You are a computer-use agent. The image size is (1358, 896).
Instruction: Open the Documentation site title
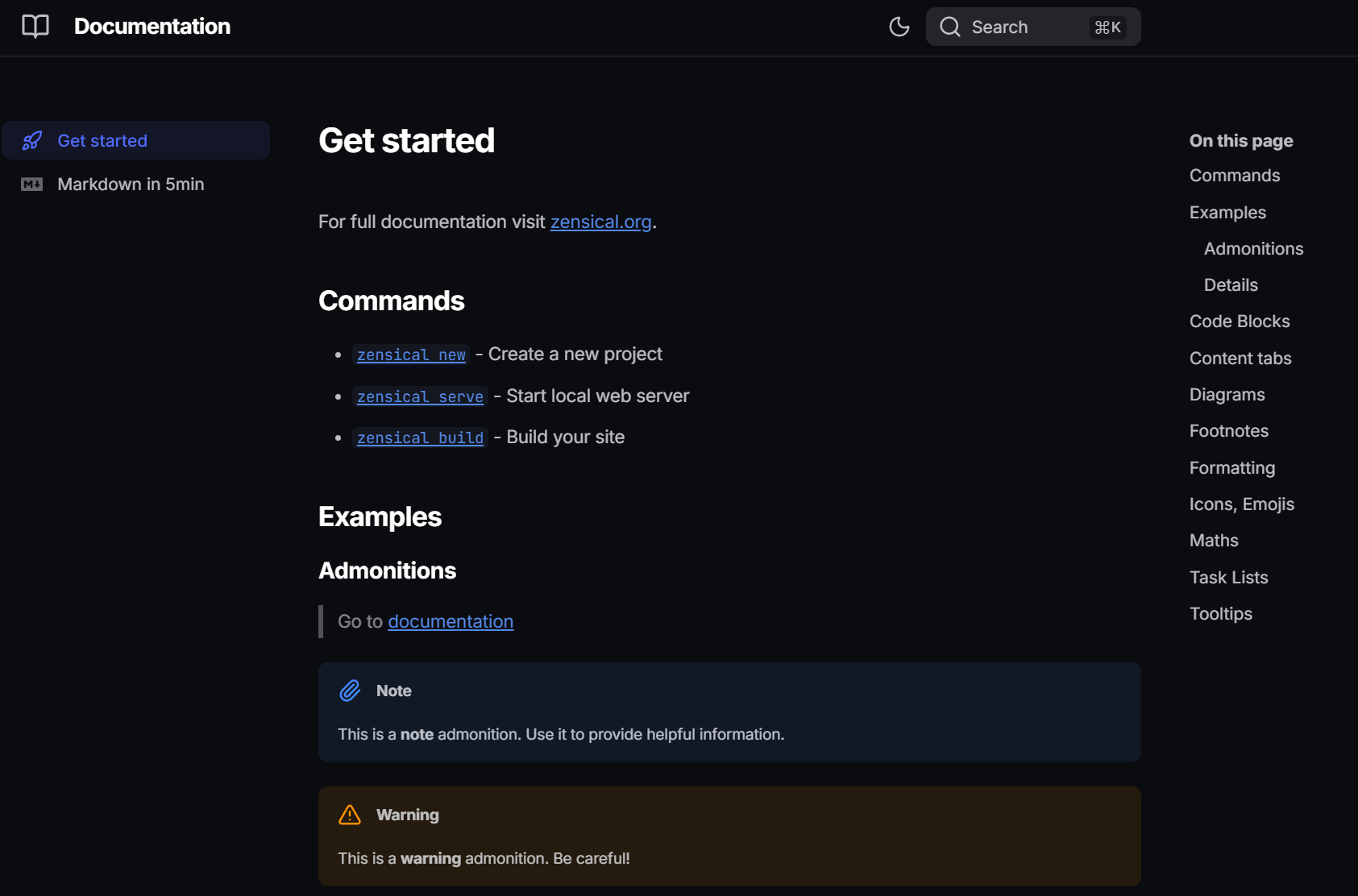coord(152,27)
